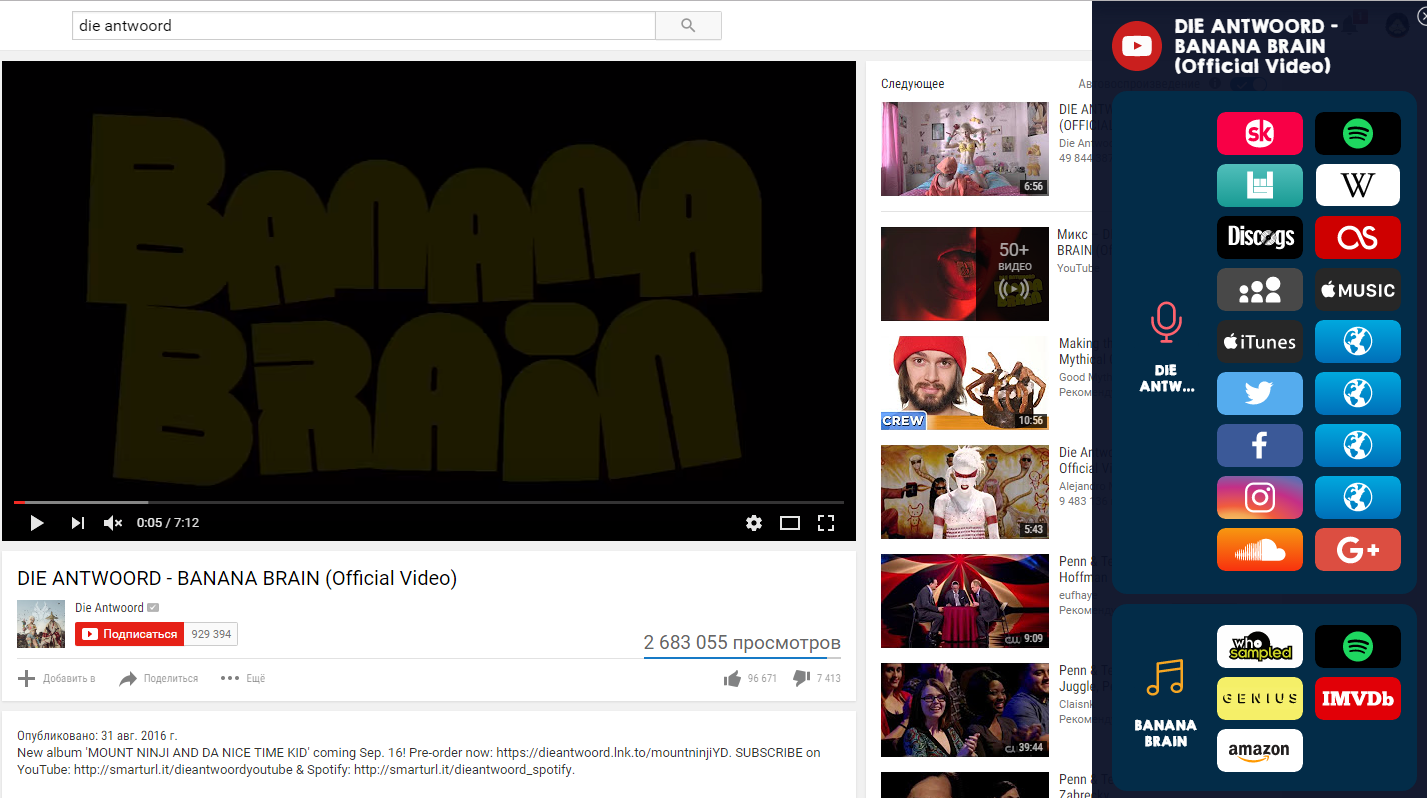Viewport: 1427px width, 798px height.
Task: Click the 'Опубликовано: 31 авг. 2016 г.' date
Action: (x=97, y=735)
